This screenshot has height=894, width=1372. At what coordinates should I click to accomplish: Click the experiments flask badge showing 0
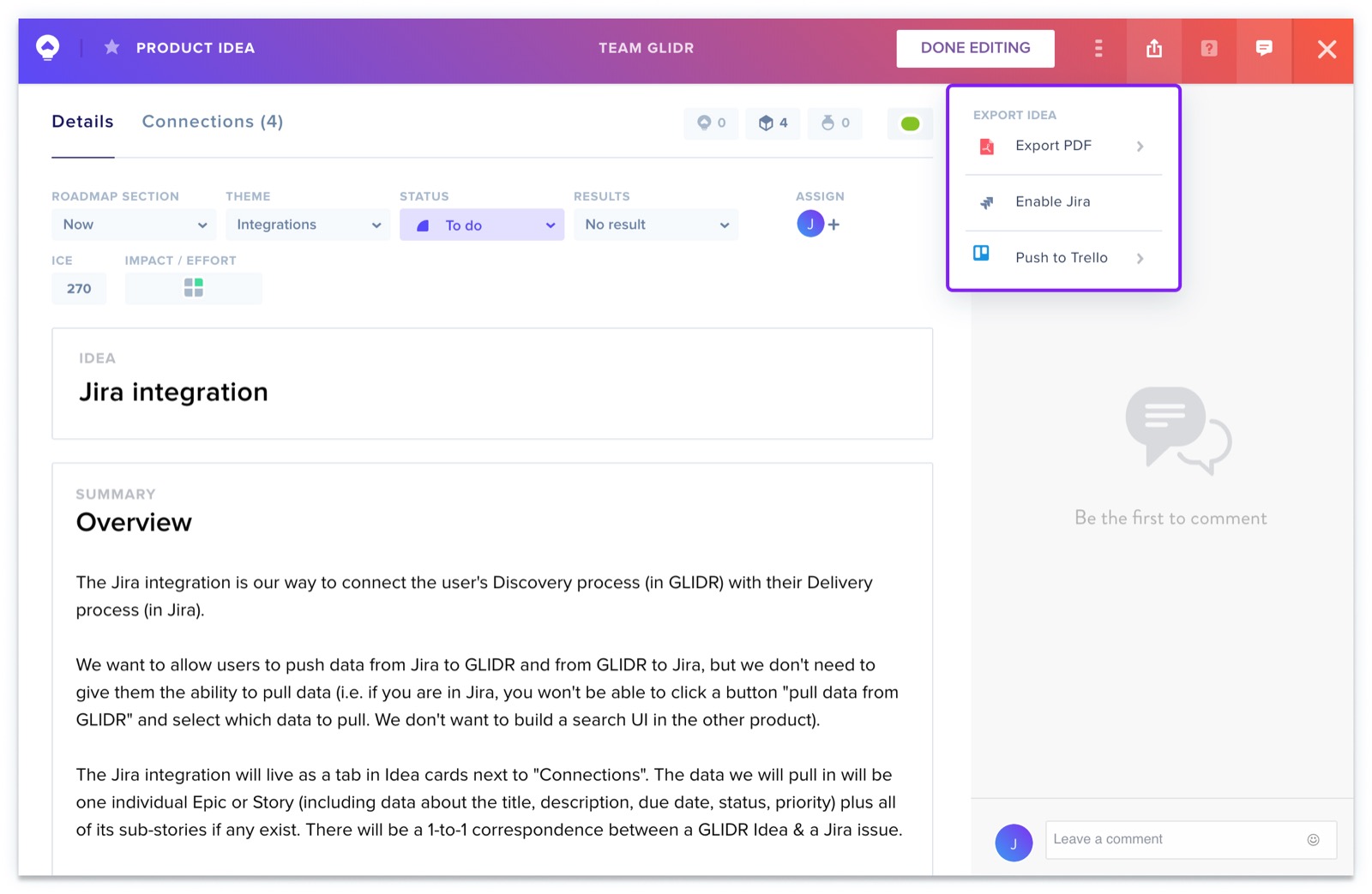pos(835,123)
